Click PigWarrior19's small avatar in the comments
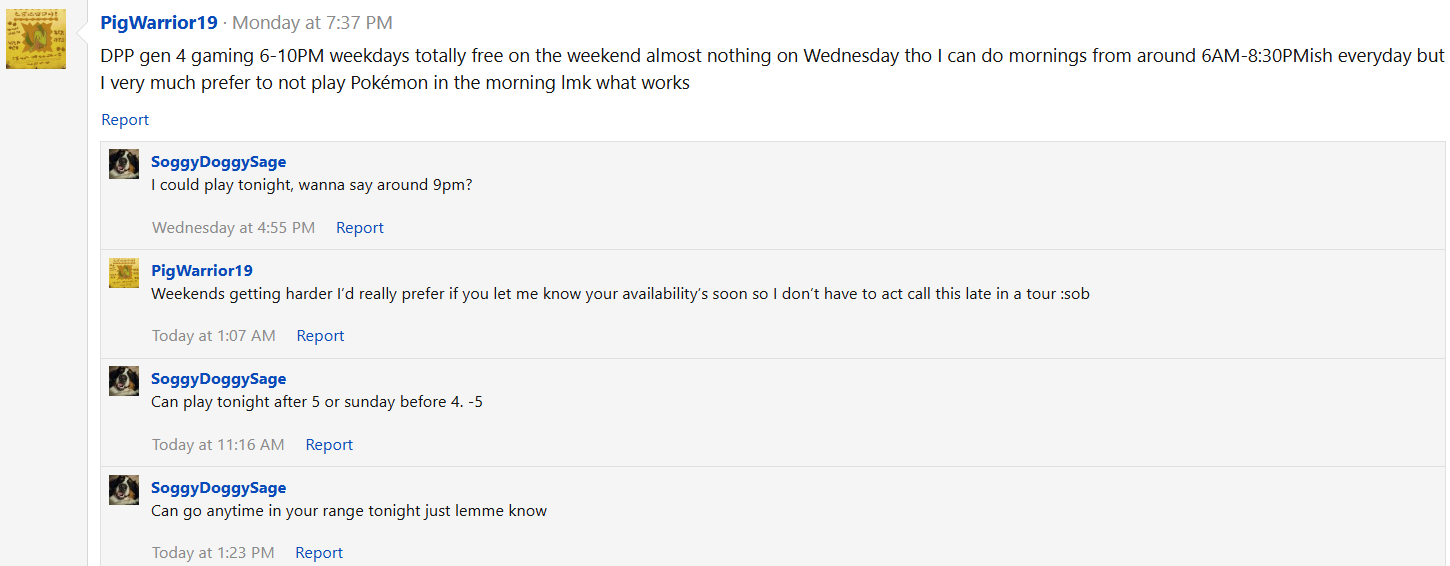This screenshot has width=1450, height=566. (124, 273)
